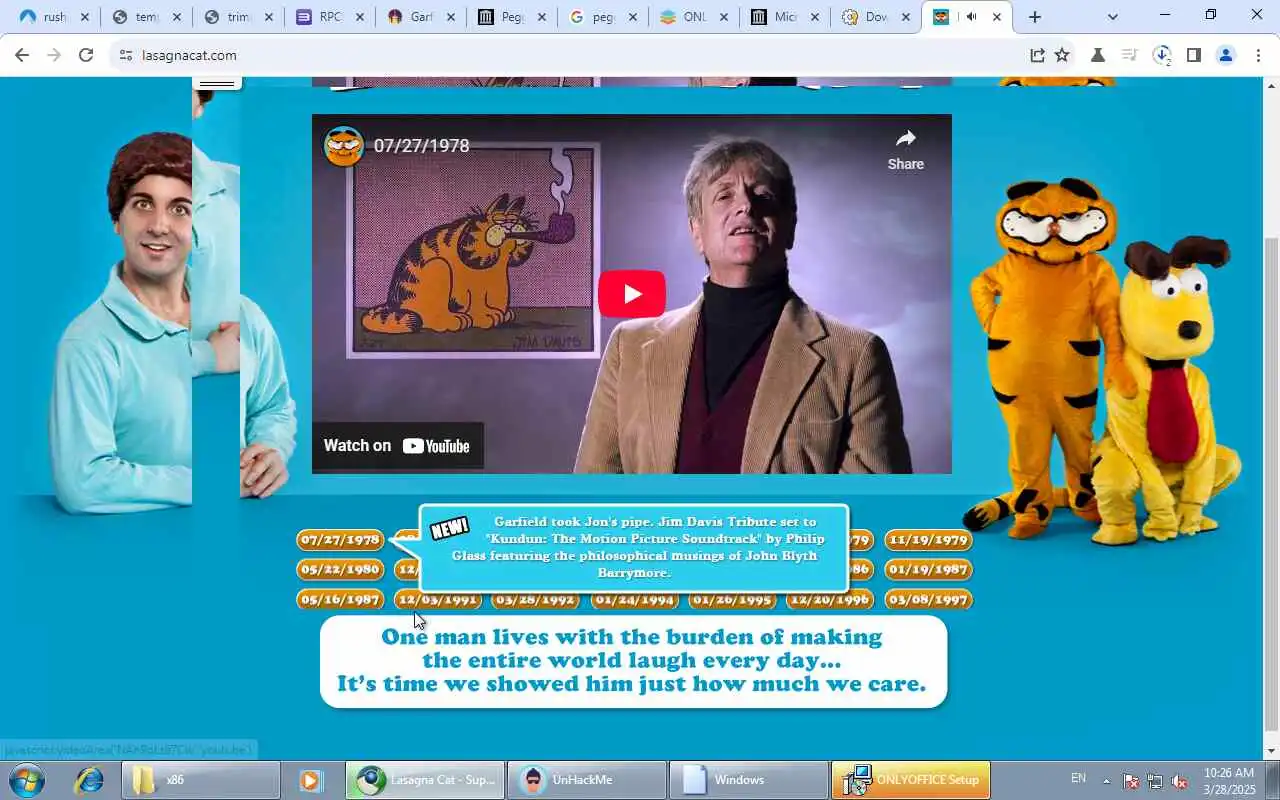This screenshot has width=1280, height=800.
Task: Share this page icon in address bar
Action: (x=1037, y=55)
